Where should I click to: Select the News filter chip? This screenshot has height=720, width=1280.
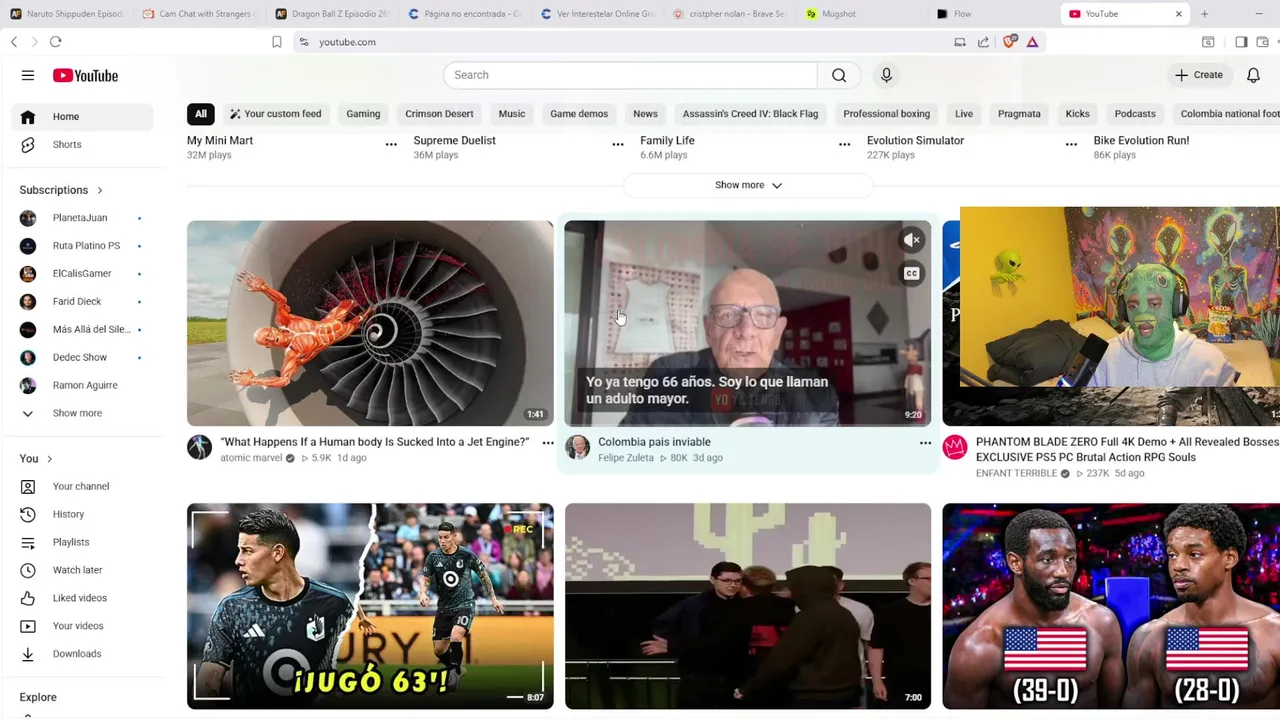pyautogui.click(x=645, y=114)
